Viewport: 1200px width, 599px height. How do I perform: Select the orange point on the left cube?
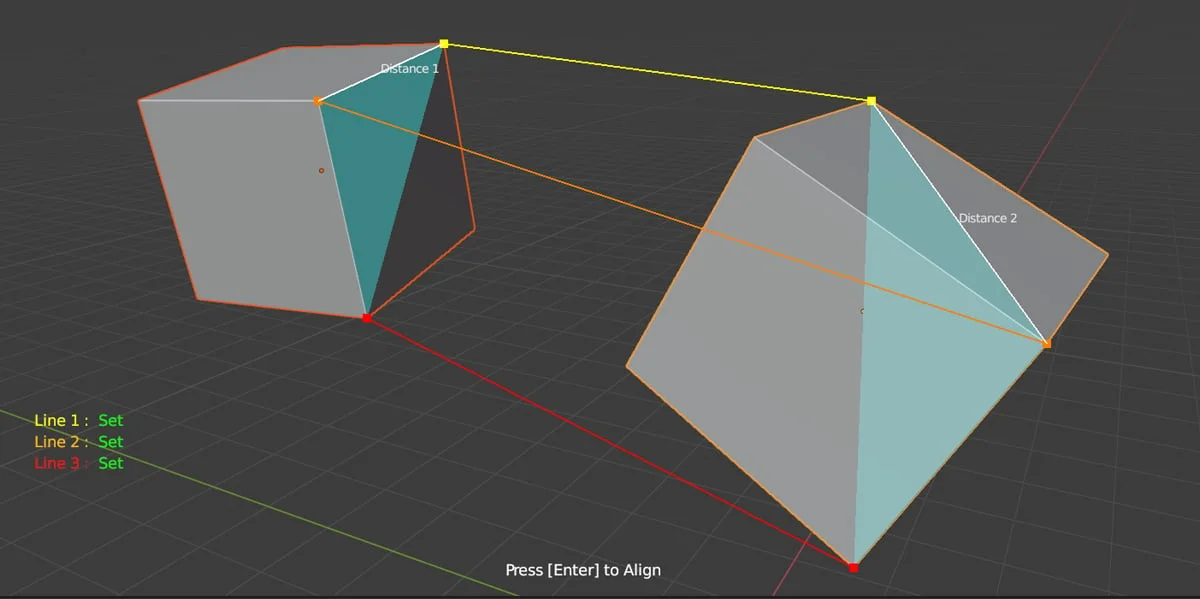pos(318,101)
